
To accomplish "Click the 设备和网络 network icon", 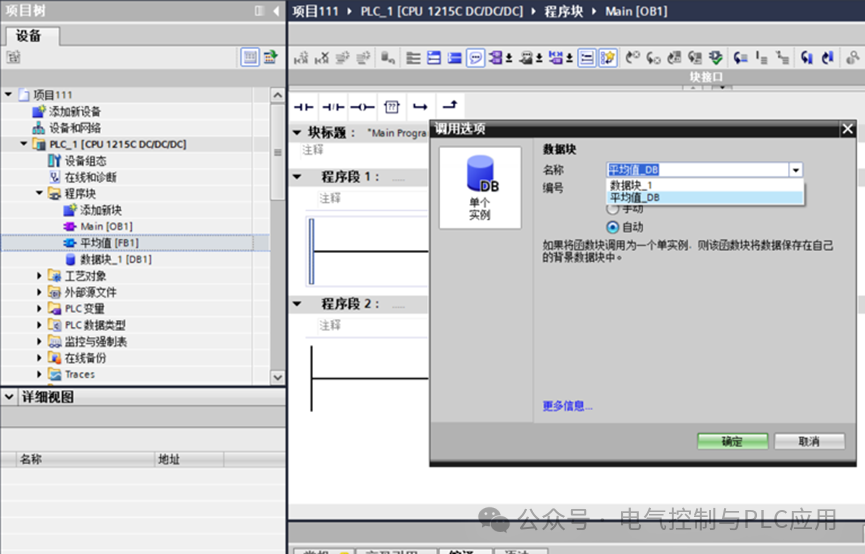I will click(39, 128).
